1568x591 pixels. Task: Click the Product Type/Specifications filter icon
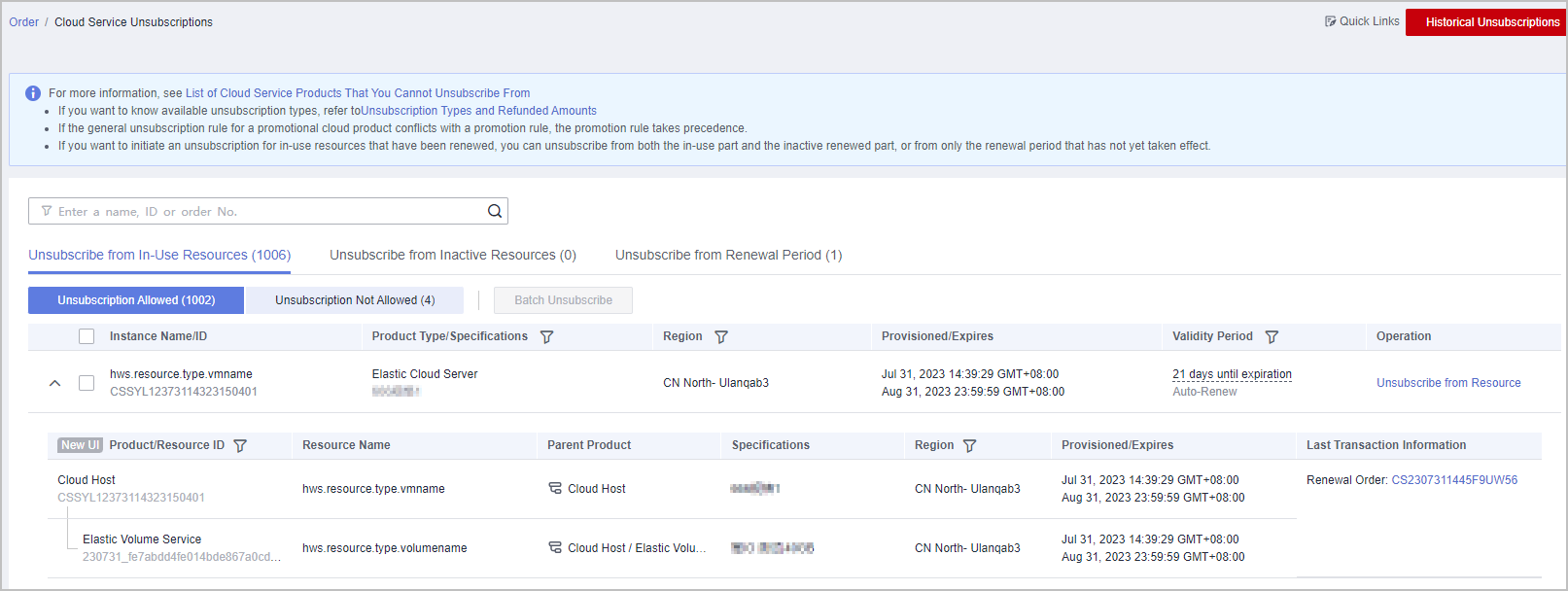pos(546,336)
